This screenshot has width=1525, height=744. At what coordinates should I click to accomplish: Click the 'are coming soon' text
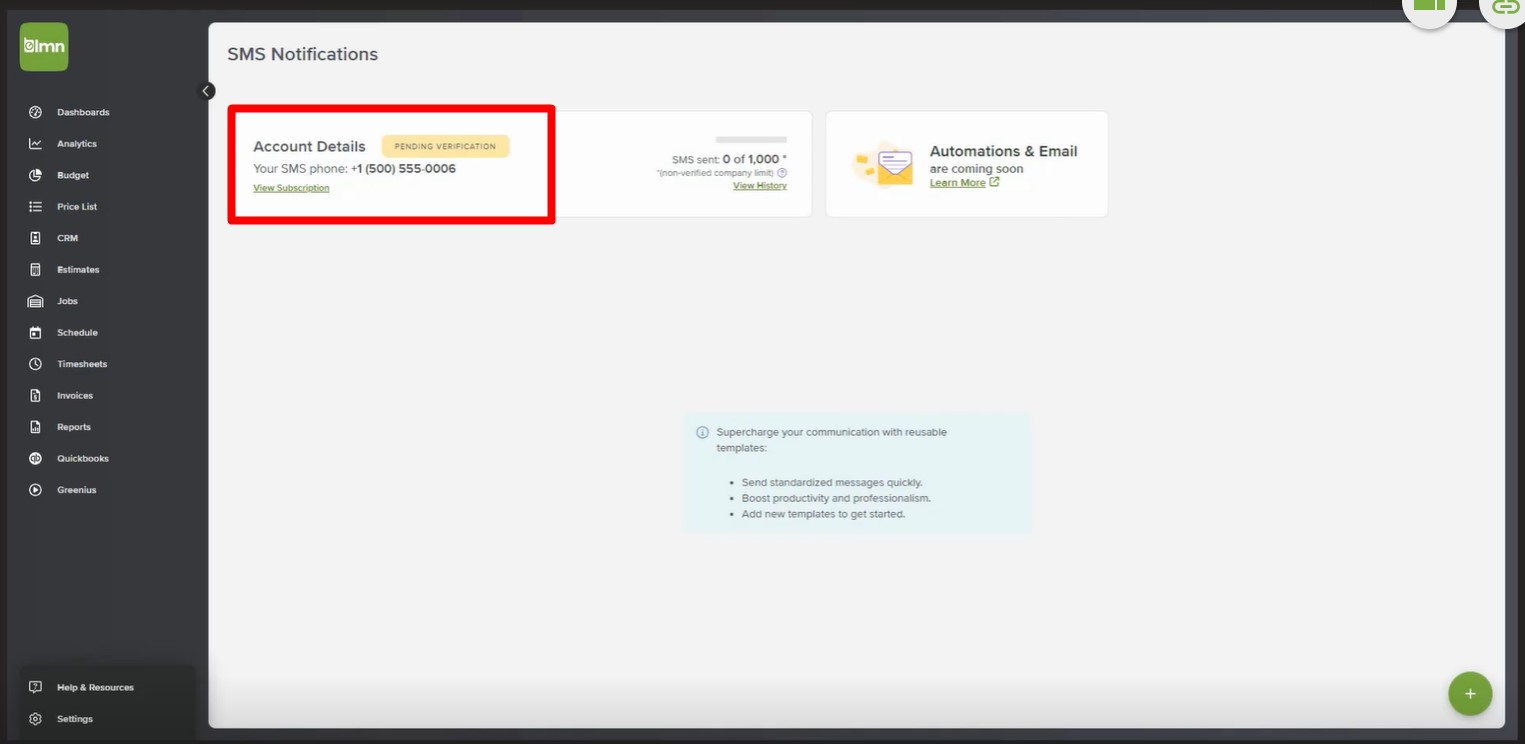pos(977,169)
